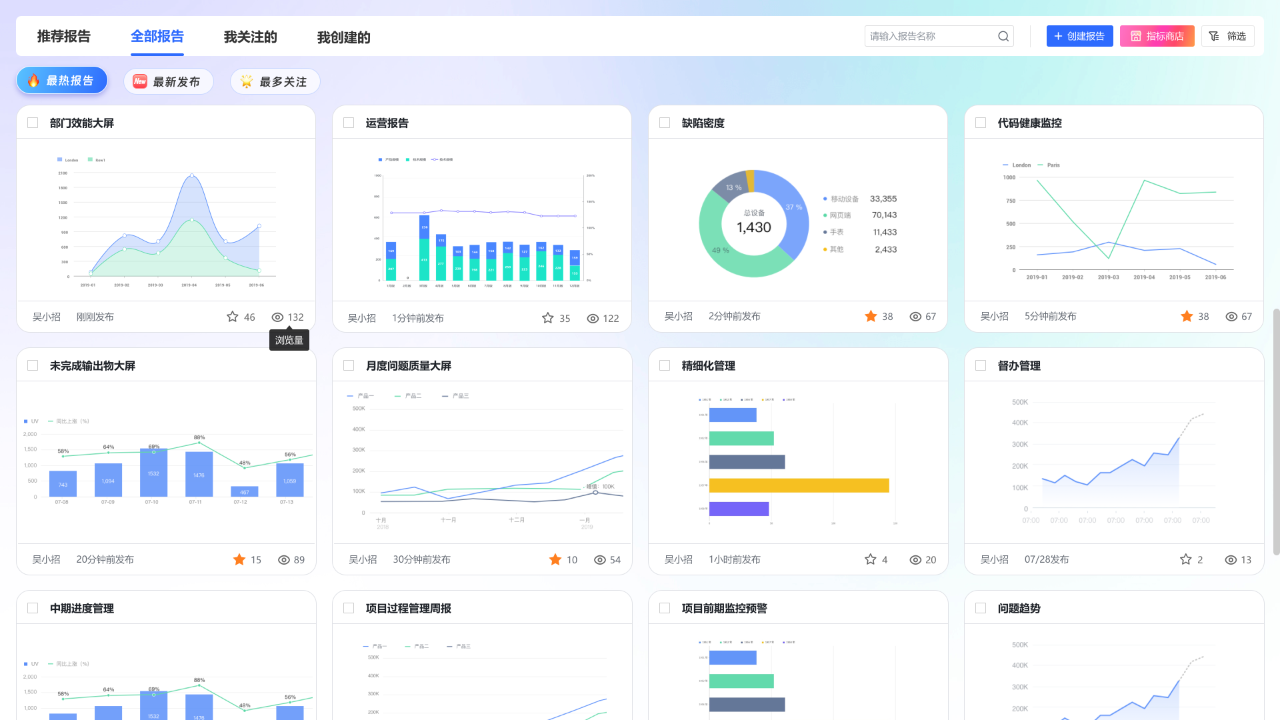The image size is (1280, 720).
Task: Check the box beside 月度问题质量大屏
Action: coord(349,366)
